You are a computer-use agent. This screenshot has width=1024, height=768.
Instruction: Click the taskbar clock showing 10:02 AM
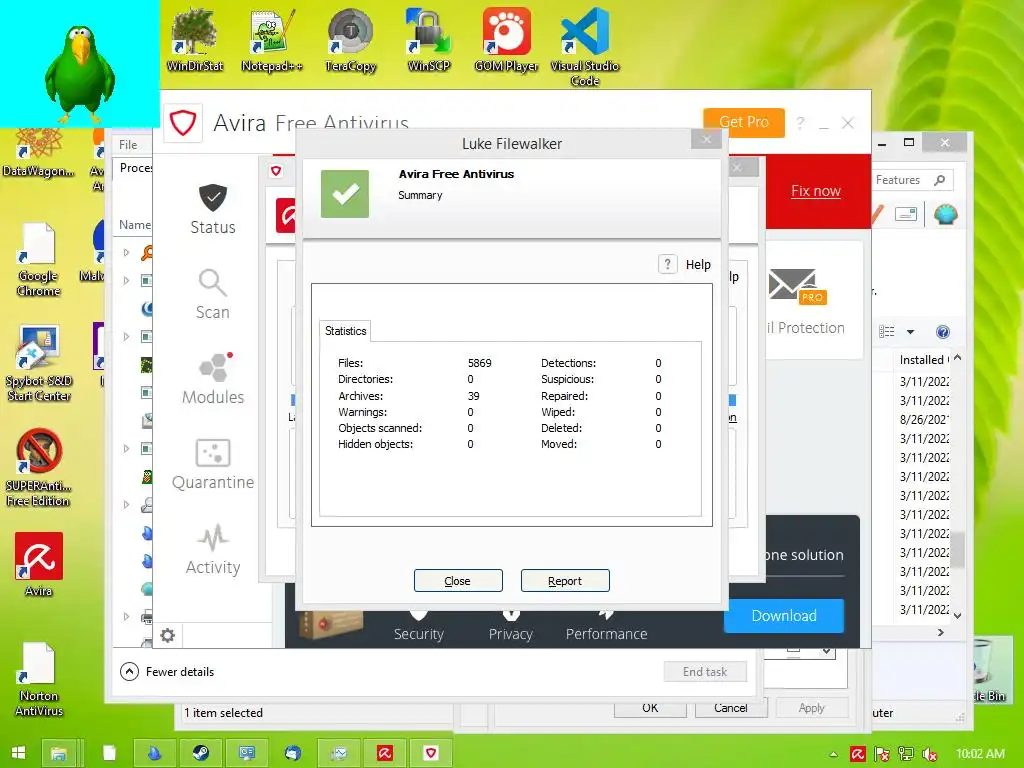point(980,754)
